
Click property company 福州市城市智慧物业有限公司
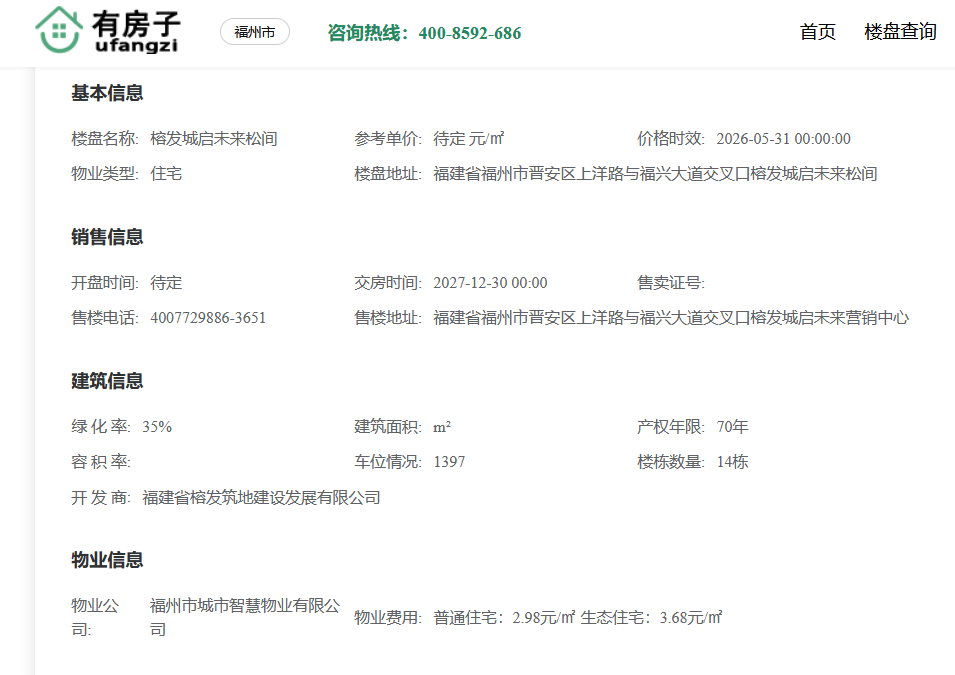coord(245,617)
